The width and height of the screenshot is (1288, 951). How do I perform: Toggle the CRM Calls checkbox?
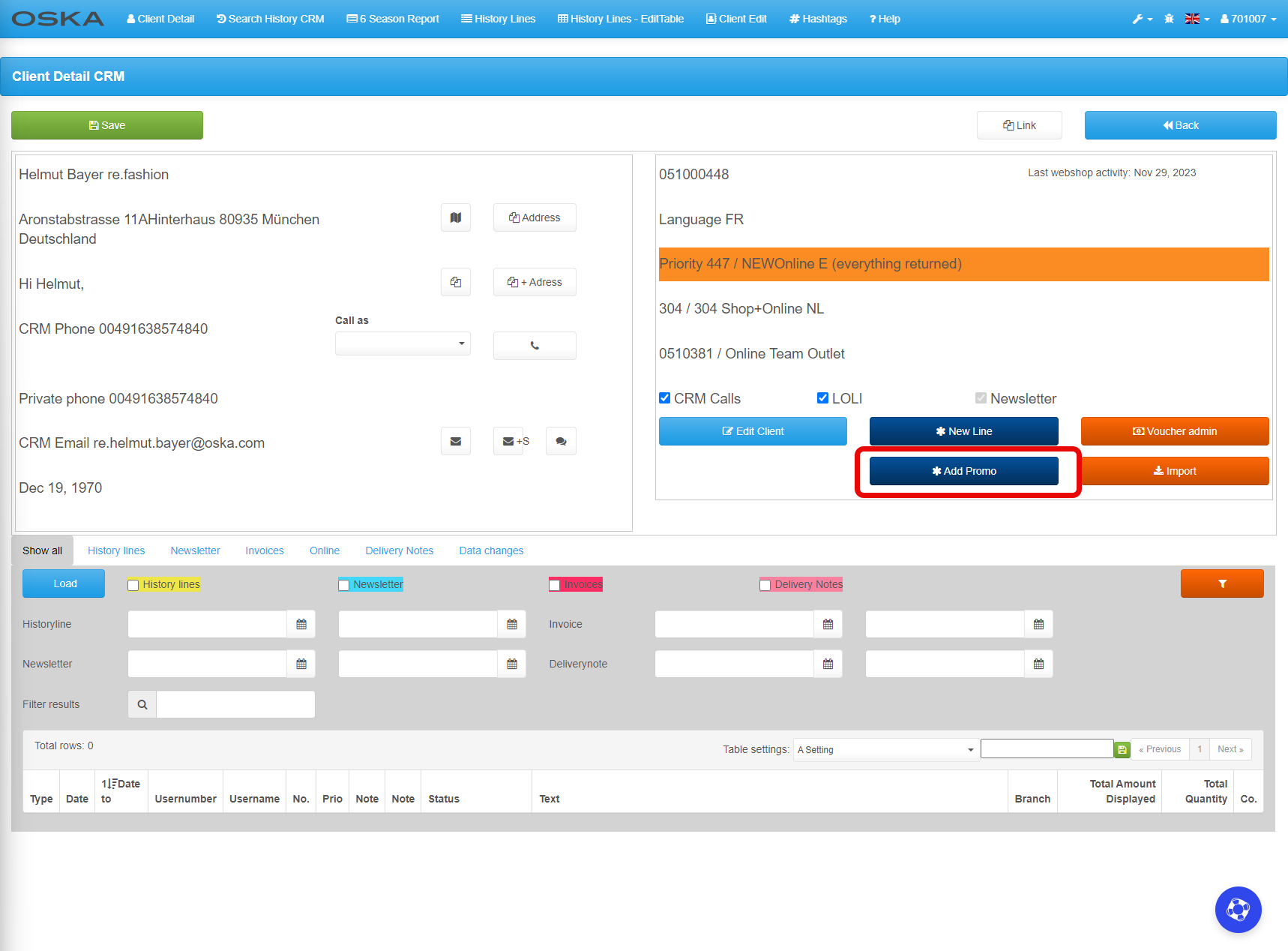tap(665, 398)
